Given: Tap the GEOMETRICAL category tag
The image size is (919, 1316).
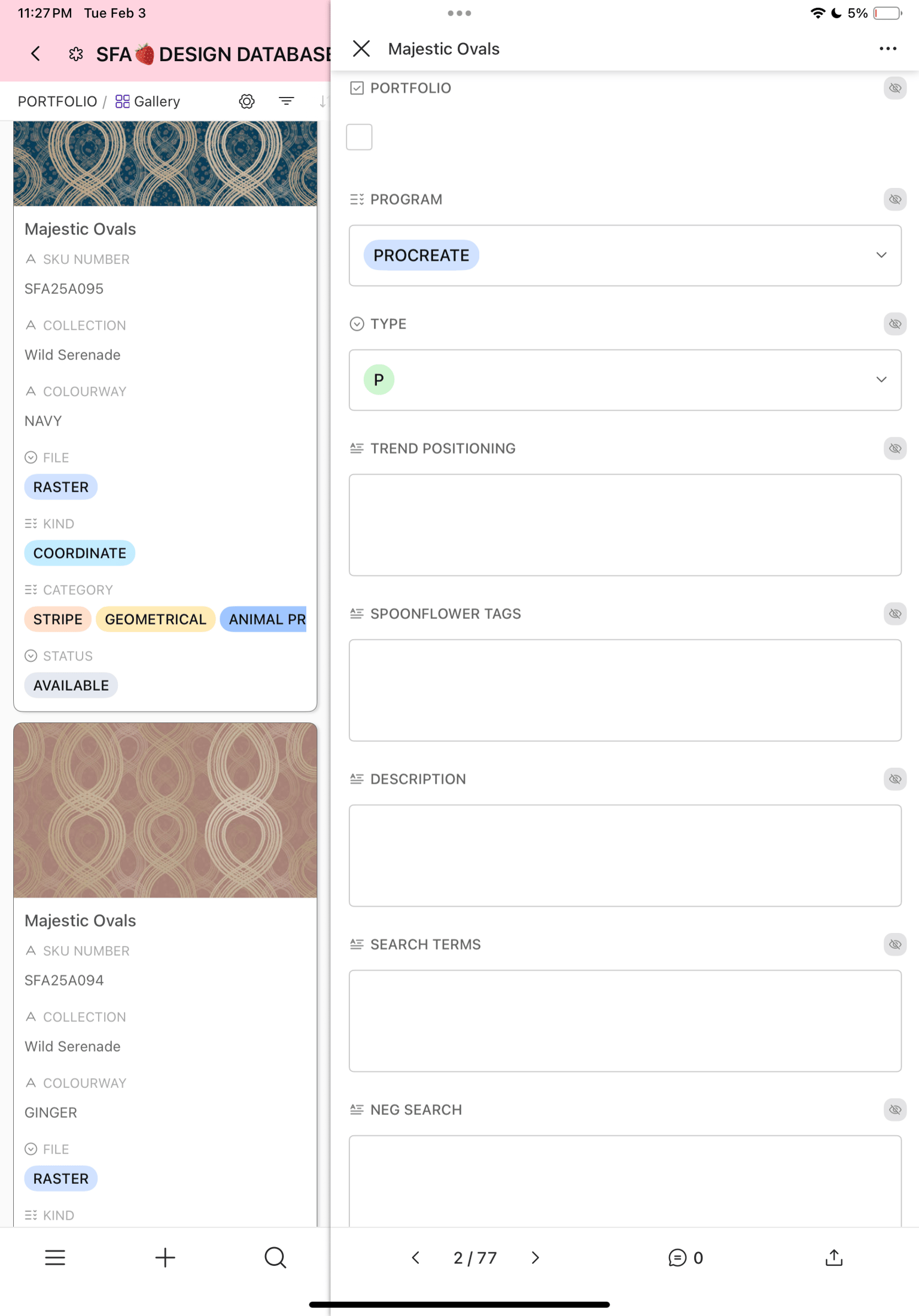Looking at the screenshot, I should 156,619.
